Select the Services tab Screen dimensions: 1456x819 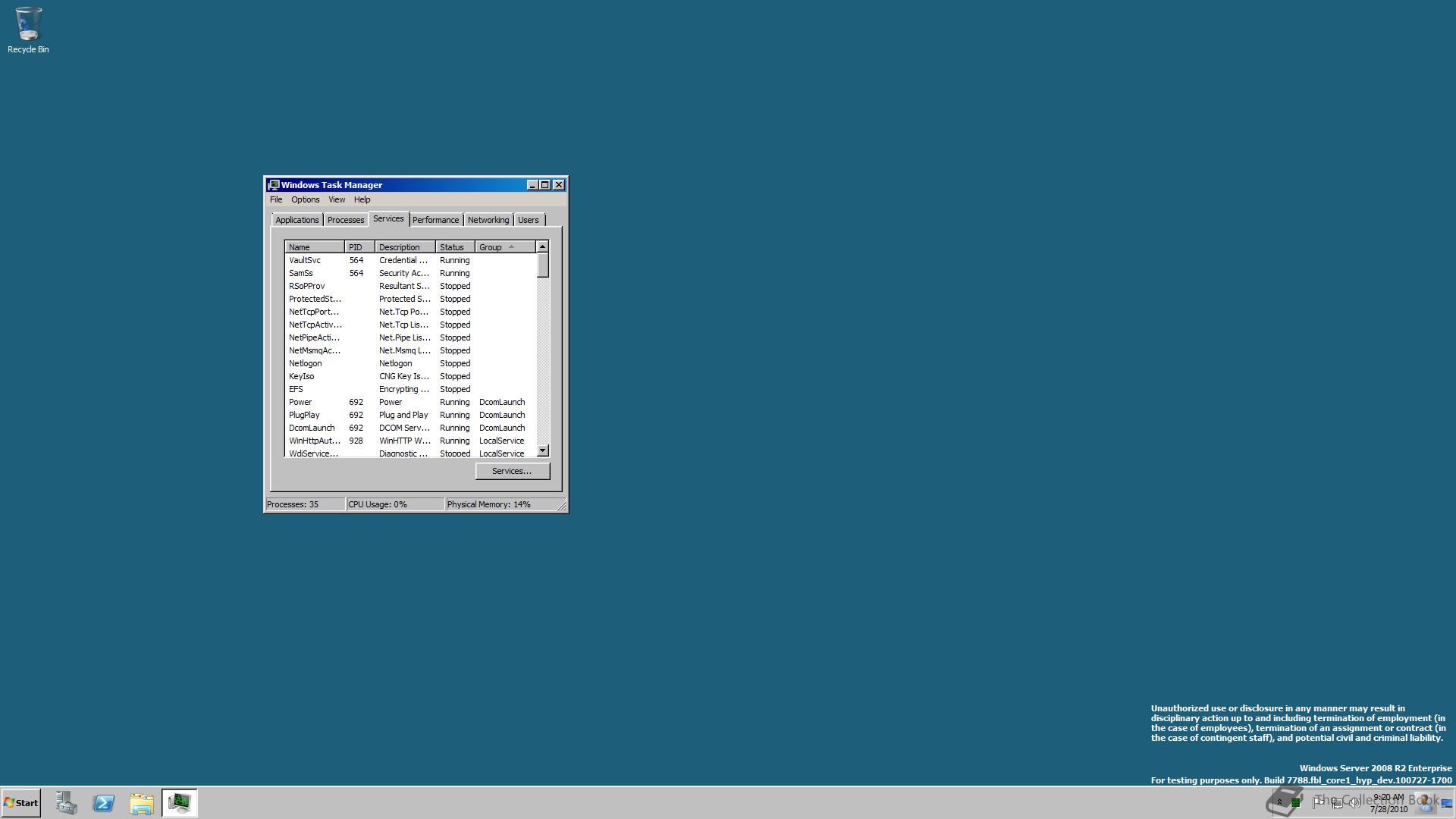pyautogui.click(x=388, y=218)
